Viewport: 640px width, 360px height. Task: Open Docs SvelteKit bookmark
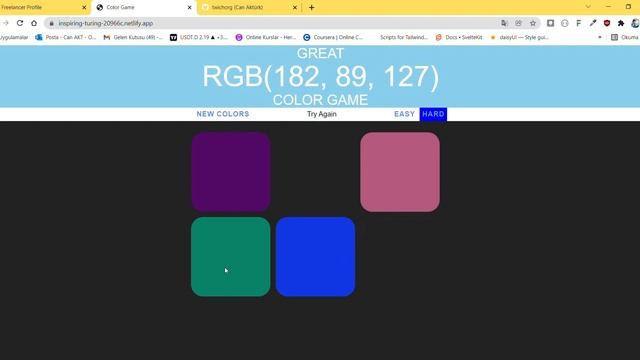click(x=459, y=37)
